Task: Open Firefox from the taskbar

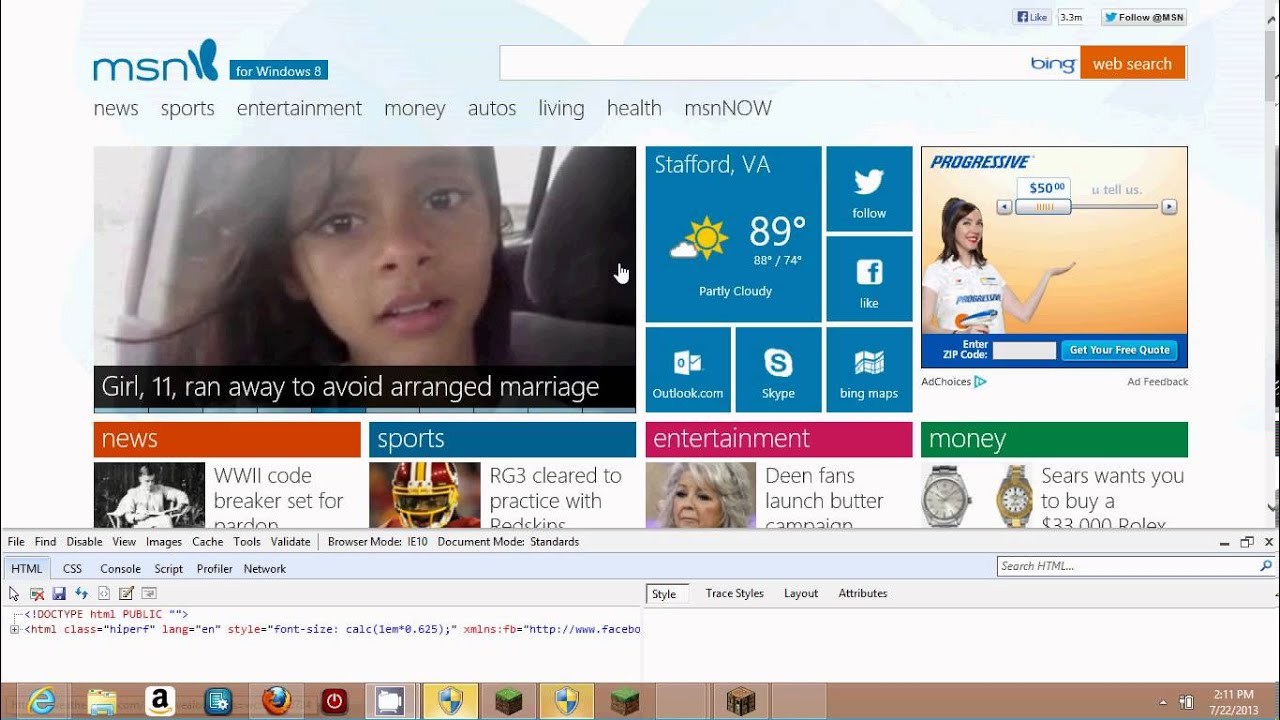Action: point(277,701)
